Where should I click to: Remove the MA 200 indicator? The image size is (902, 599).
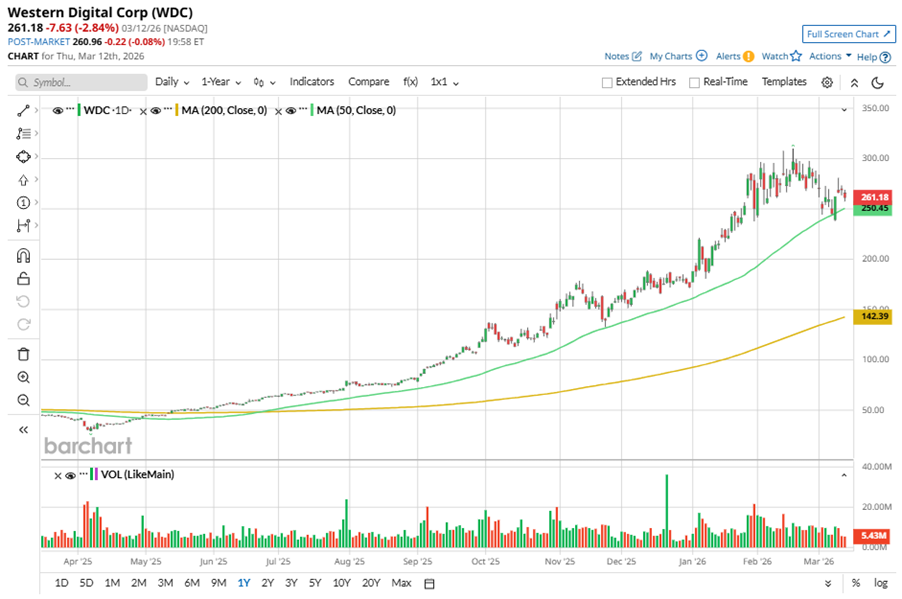(x=143, y=111)
